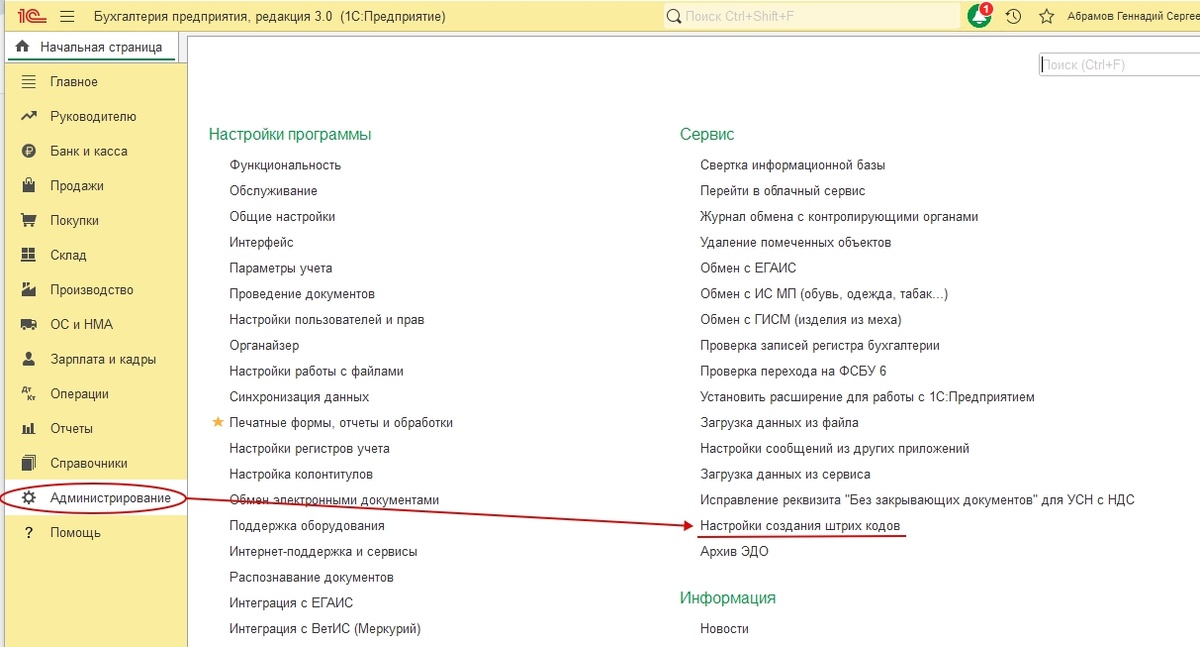Viewport: 1200px width, 647px height.
Task: Click the notification bell icon
Action: point(980,16)
